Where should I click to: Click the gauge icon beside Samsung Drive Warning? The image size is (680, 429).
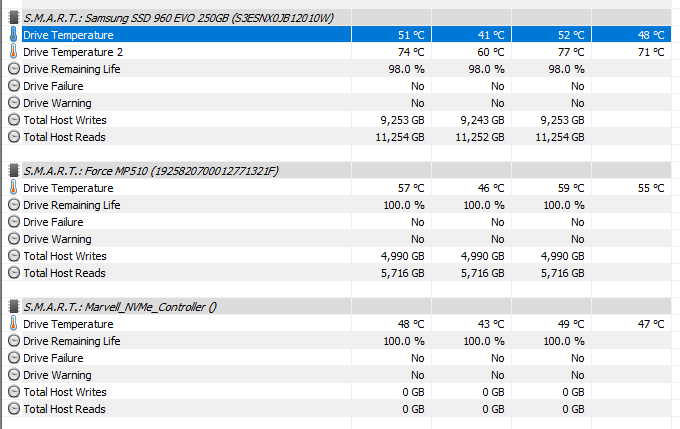[x=14, y=103]
